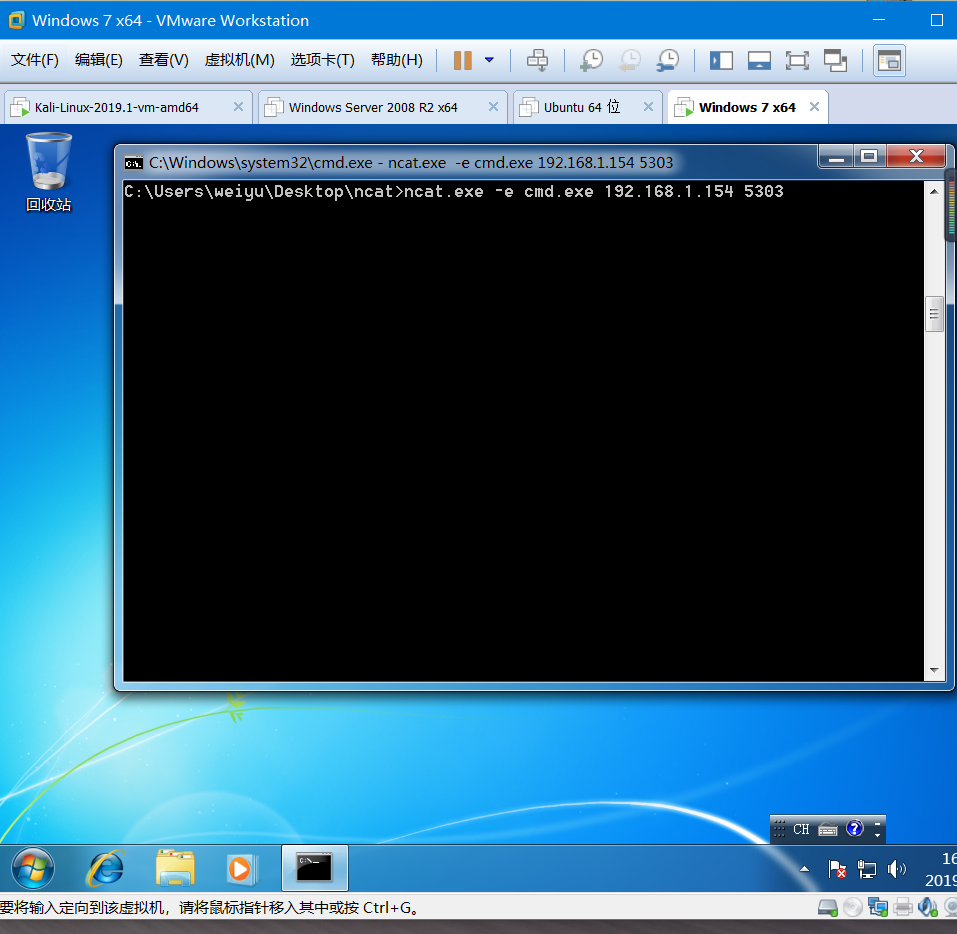Switch to Ubuntu 64 位 tab
This screenshot has height=934, width=957.
[588, 107]
